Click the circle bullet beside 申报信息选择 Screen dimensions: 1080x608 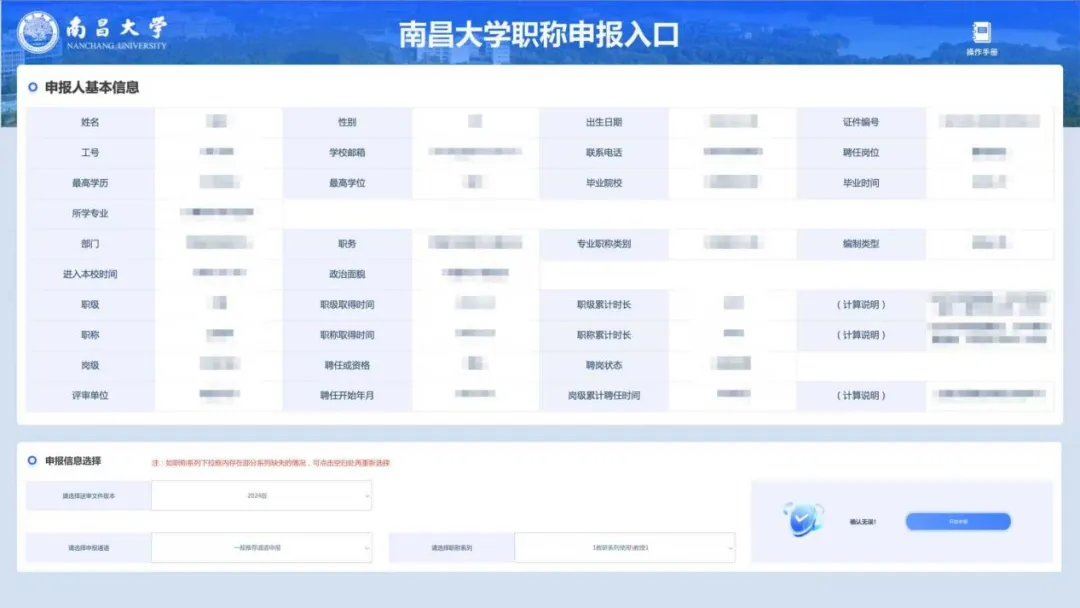coord(32,461)
